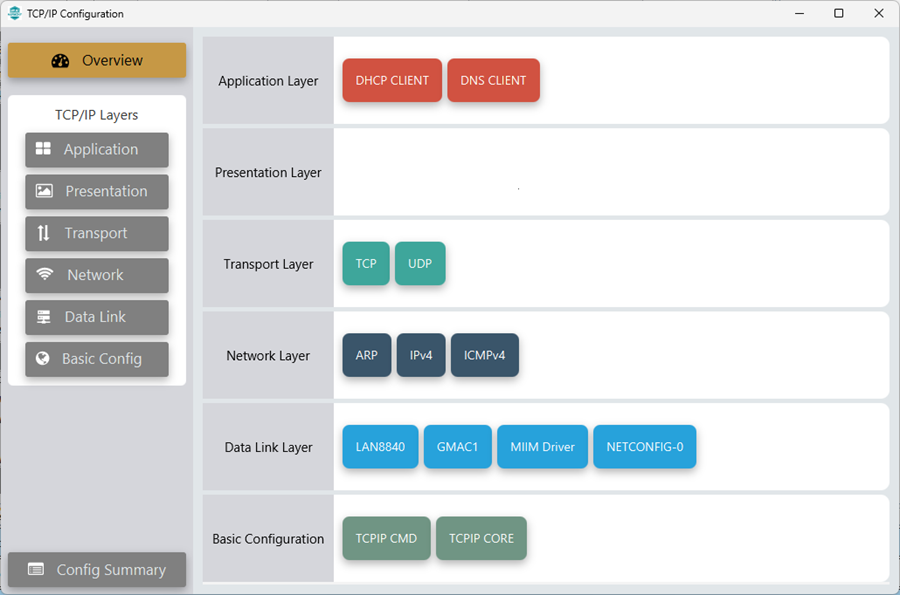Select the NETCONFIG-0 block
This screenshot has width=900, height=595.
(x=644, y=447)
